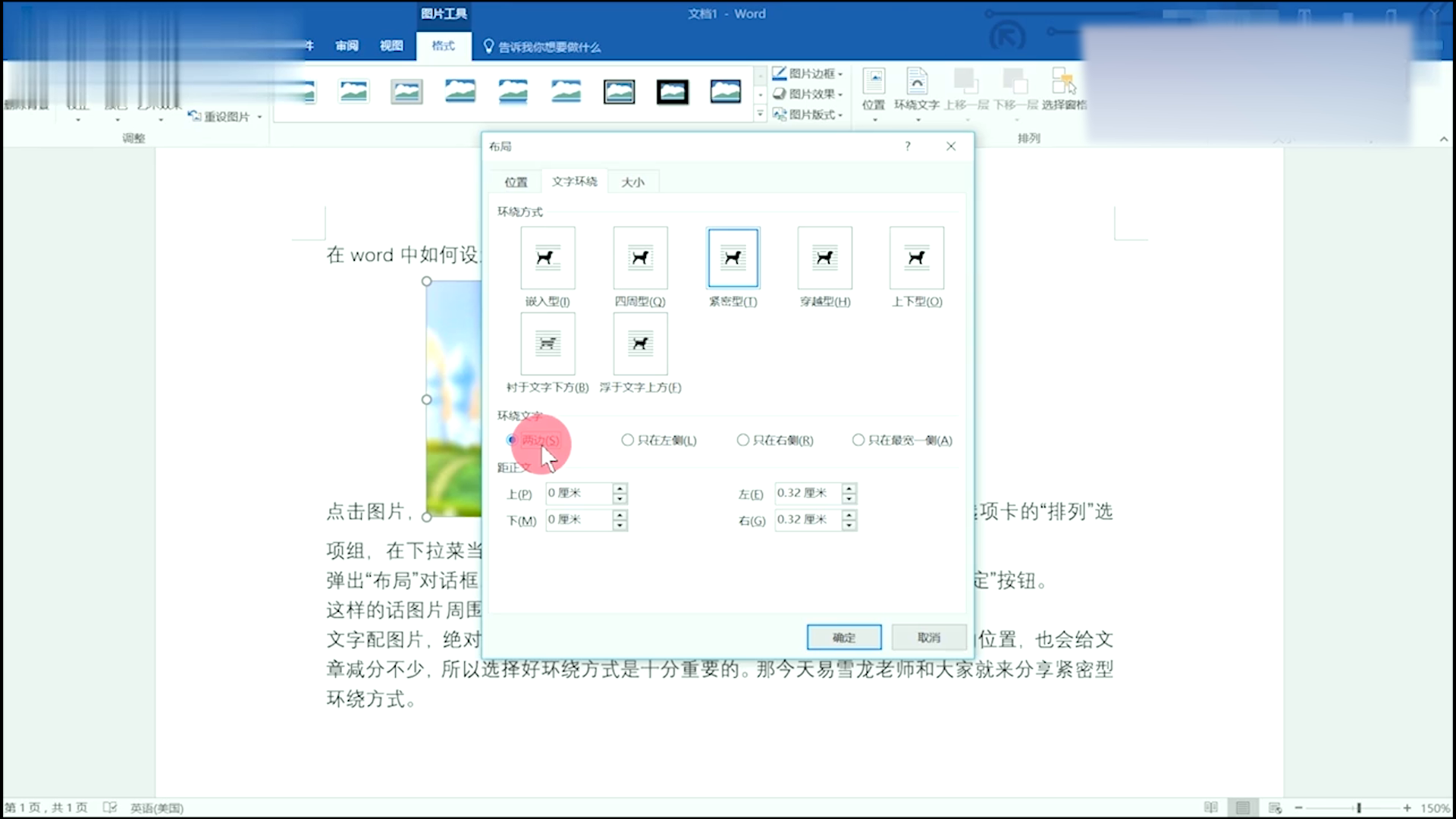Open the 位置 position ribbon button
The height and width of the screenshot is (819, 1456).
click(x=874, y=93)
